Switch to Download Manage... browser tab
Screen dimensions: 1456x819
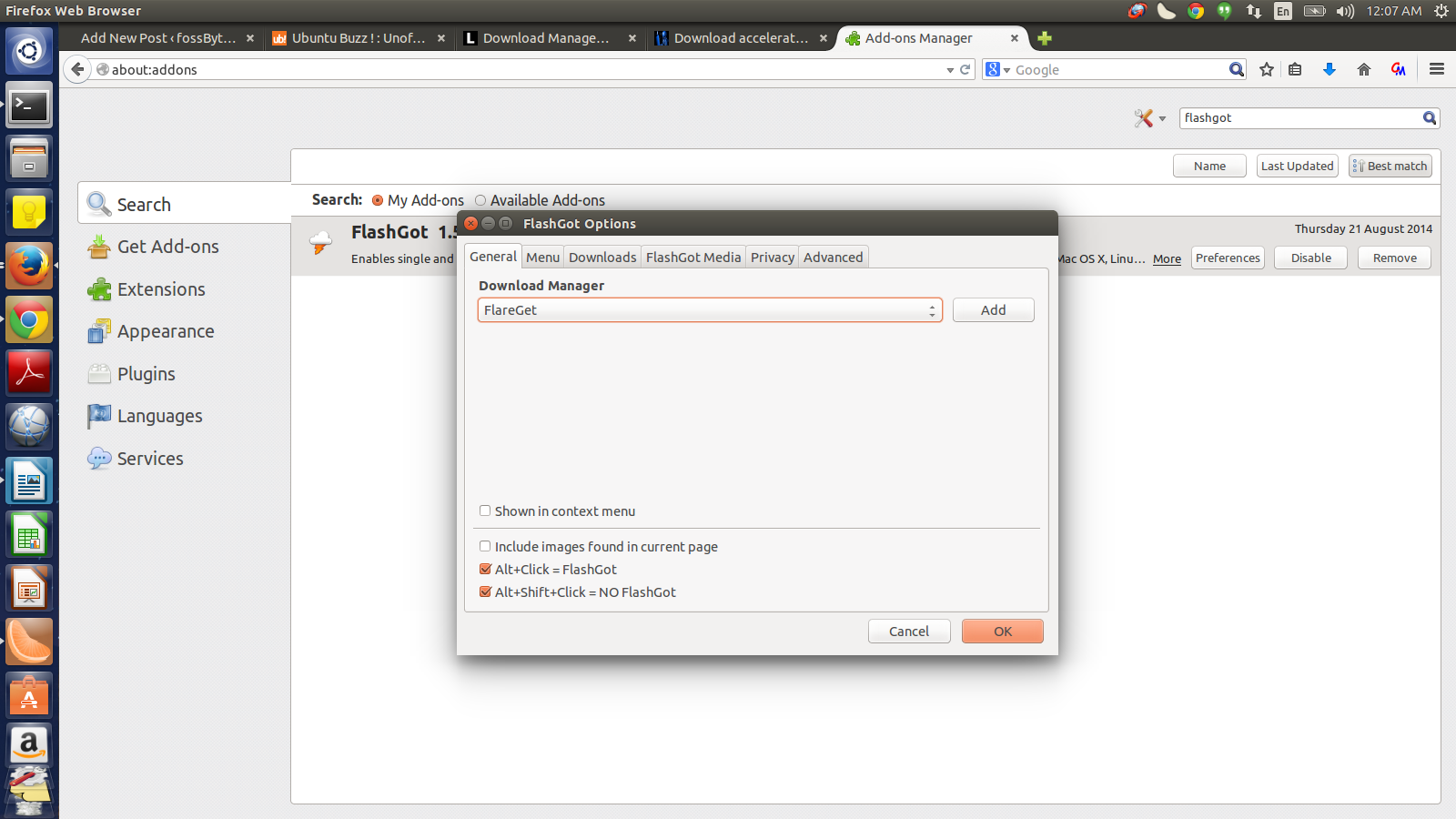click(546, 38)
